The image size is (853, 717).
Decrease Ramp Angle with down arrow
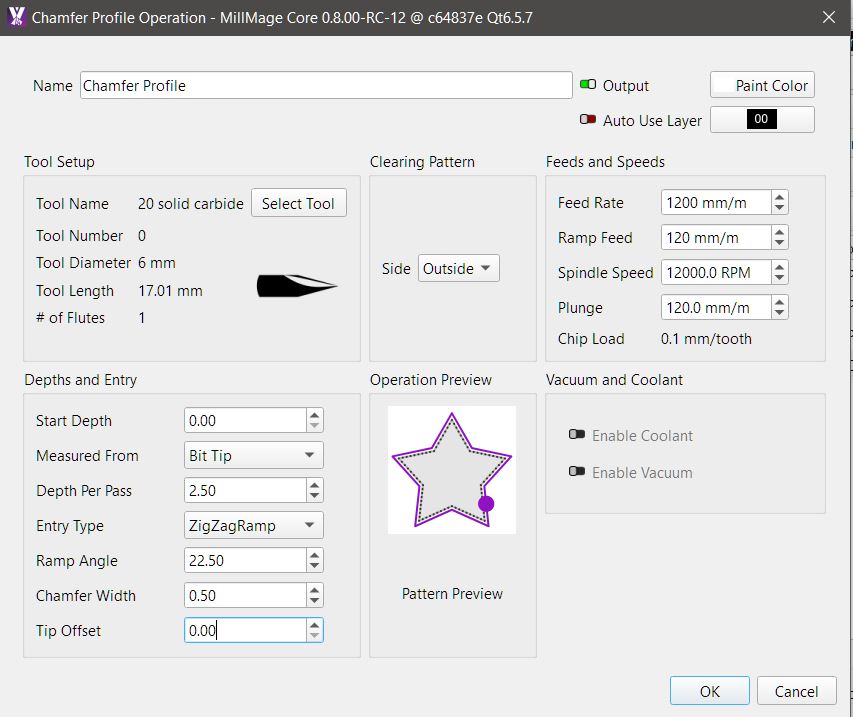(x=315, y=566)
